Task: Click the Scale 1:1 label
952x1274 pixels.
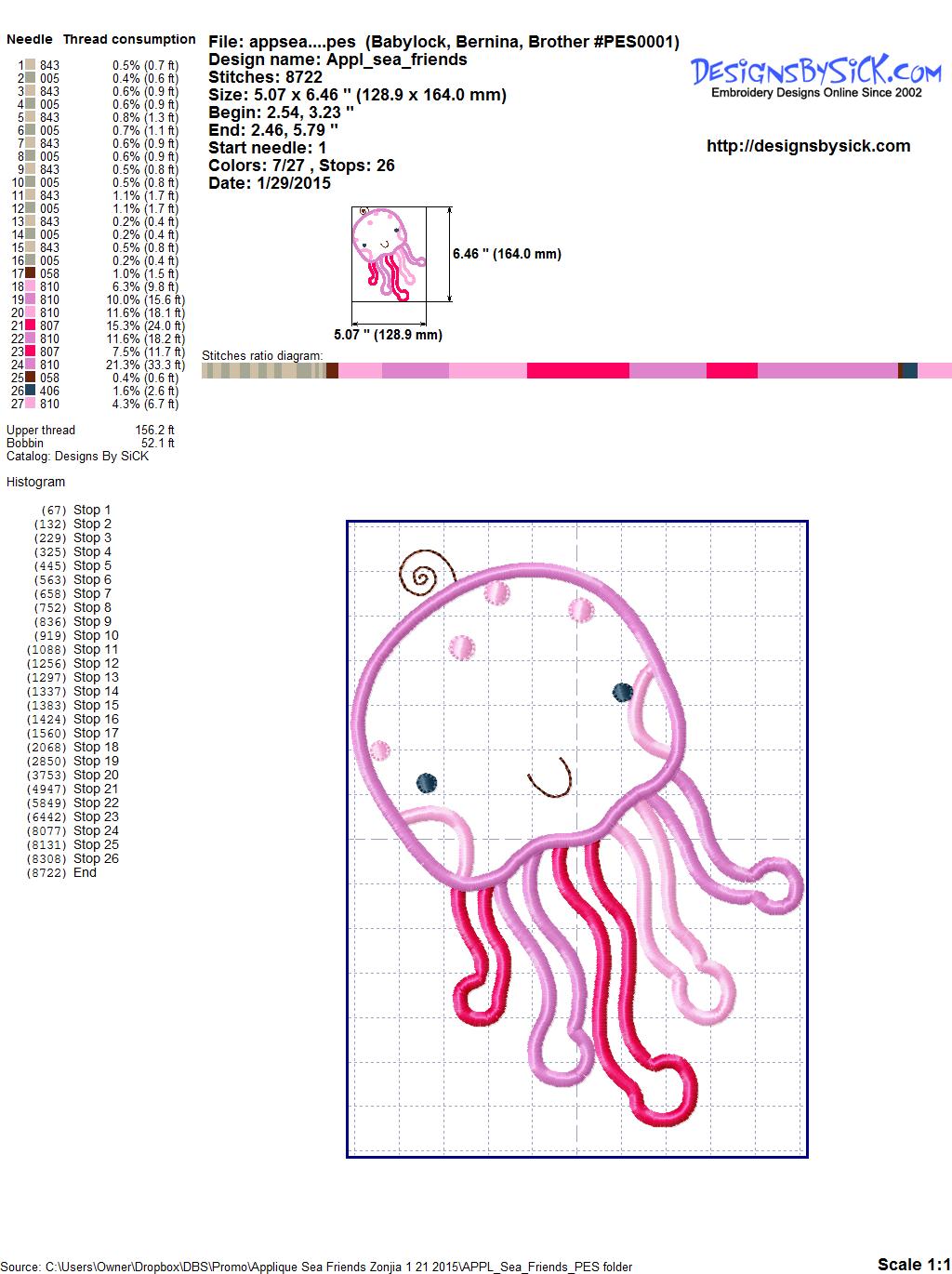Action: pos(913,1264)
